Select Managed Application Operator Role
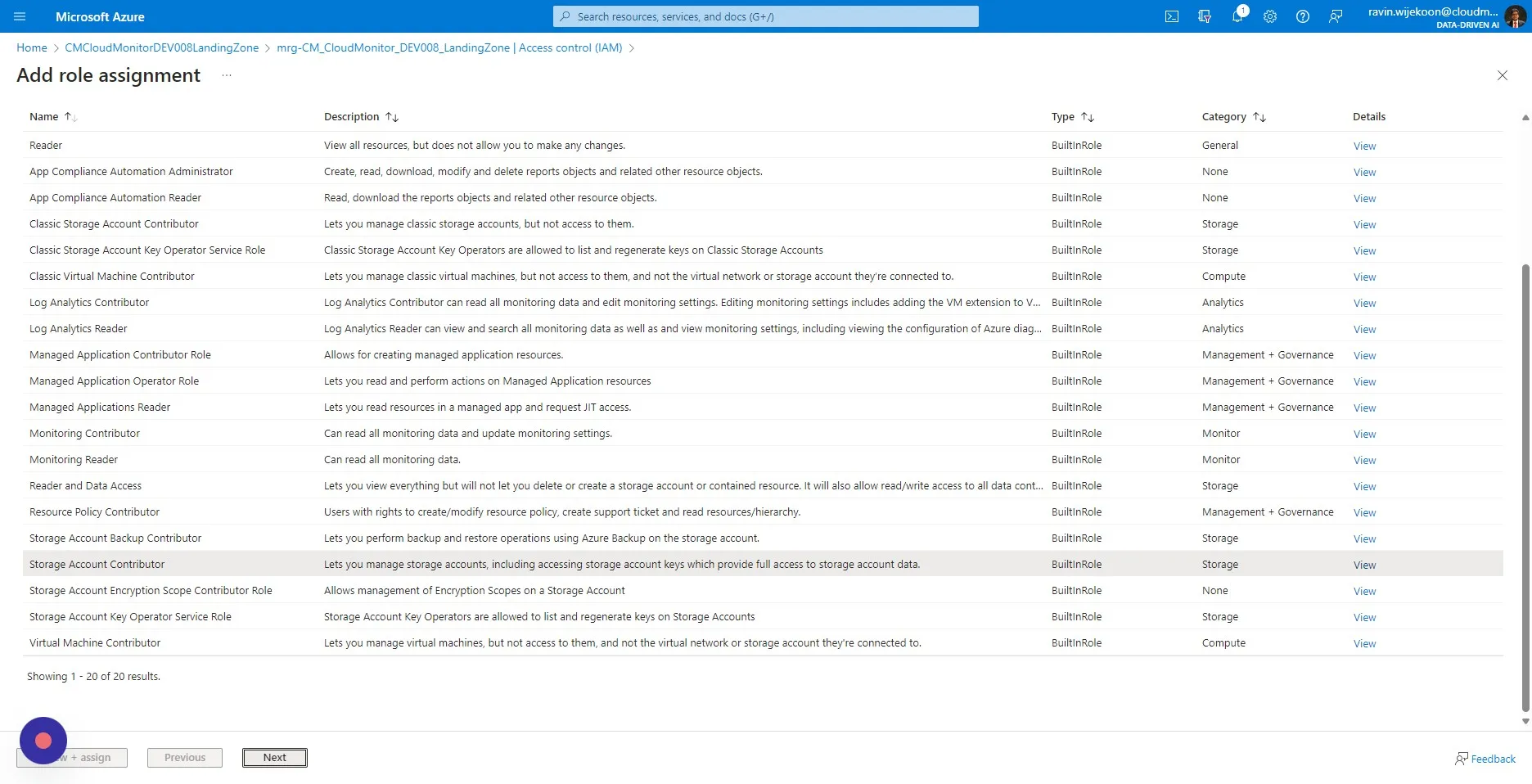Viewport: 1532px width, 784px height. pyautogui.click(x=763, y=381)
